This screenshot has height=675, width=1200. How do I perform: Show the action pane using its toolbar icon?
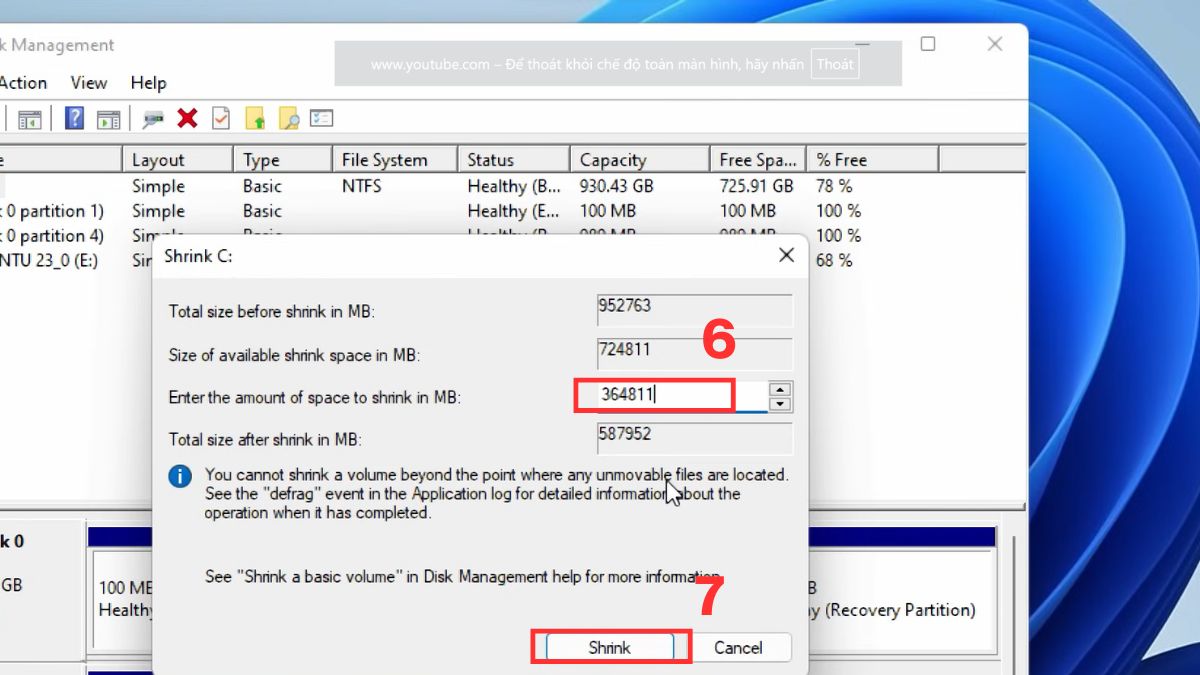click(108, 118)
